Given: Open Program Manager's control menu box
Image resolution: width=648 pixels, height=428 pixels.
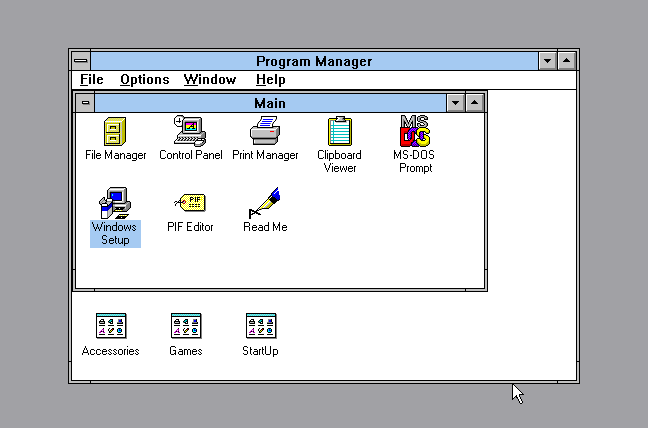Looking at the screenshot, I should tap(81, 61).
